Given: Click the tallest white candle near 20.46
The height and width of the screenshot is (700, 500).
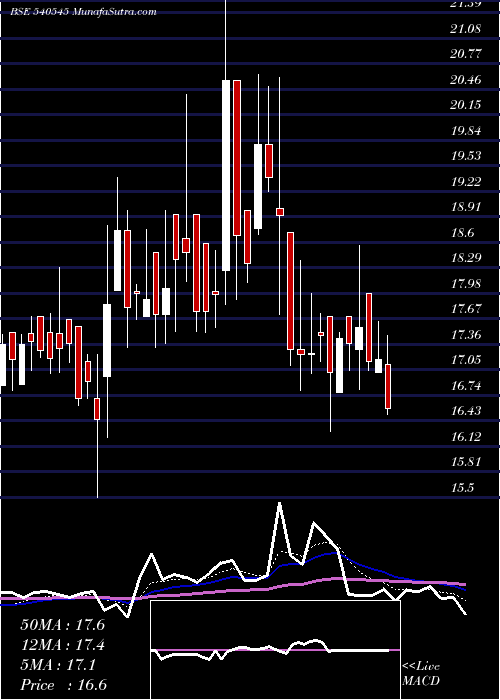Looking at the screenshot, I should click(x=226, y=175).
